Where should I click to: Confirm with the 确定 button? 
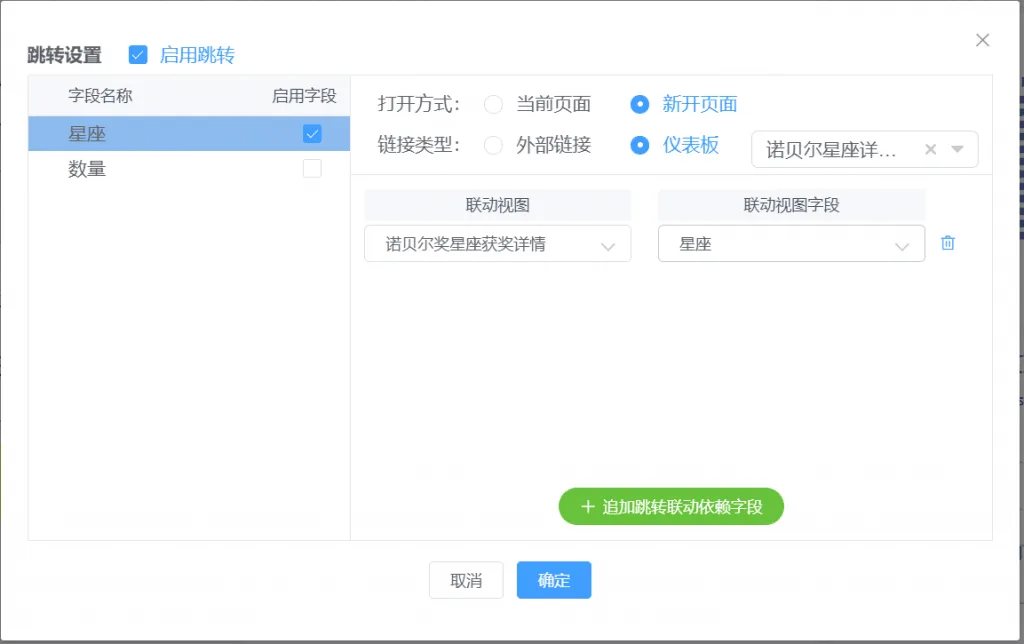(554, 580)
